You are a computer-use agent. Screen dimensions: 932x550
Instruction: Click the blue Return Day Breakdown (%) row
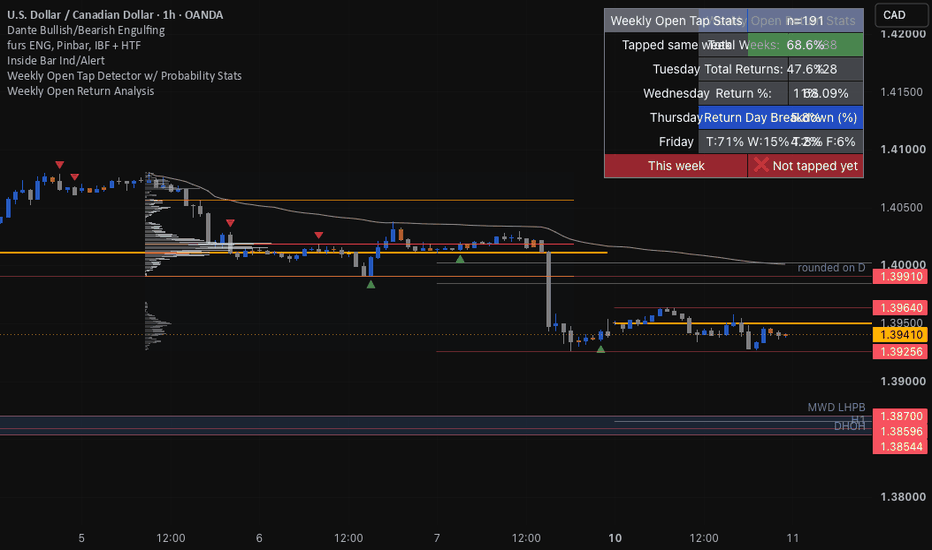coord(780,117)
